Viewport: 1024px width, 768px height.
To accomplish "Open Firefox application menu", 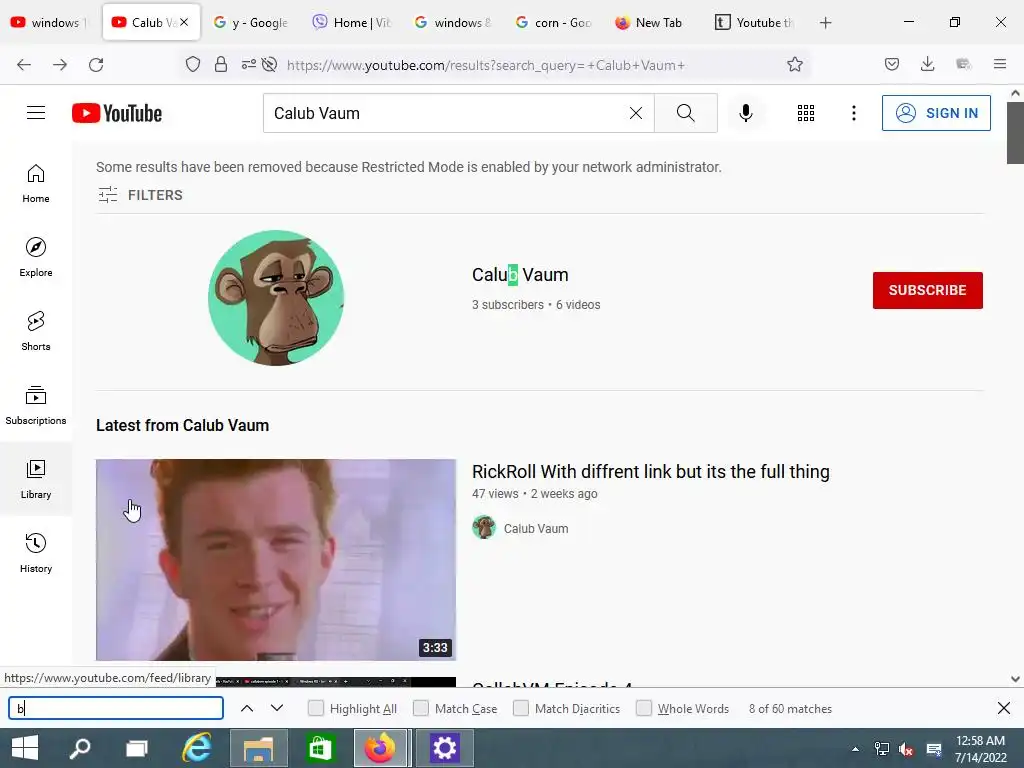I will (x=1000, y=64).
